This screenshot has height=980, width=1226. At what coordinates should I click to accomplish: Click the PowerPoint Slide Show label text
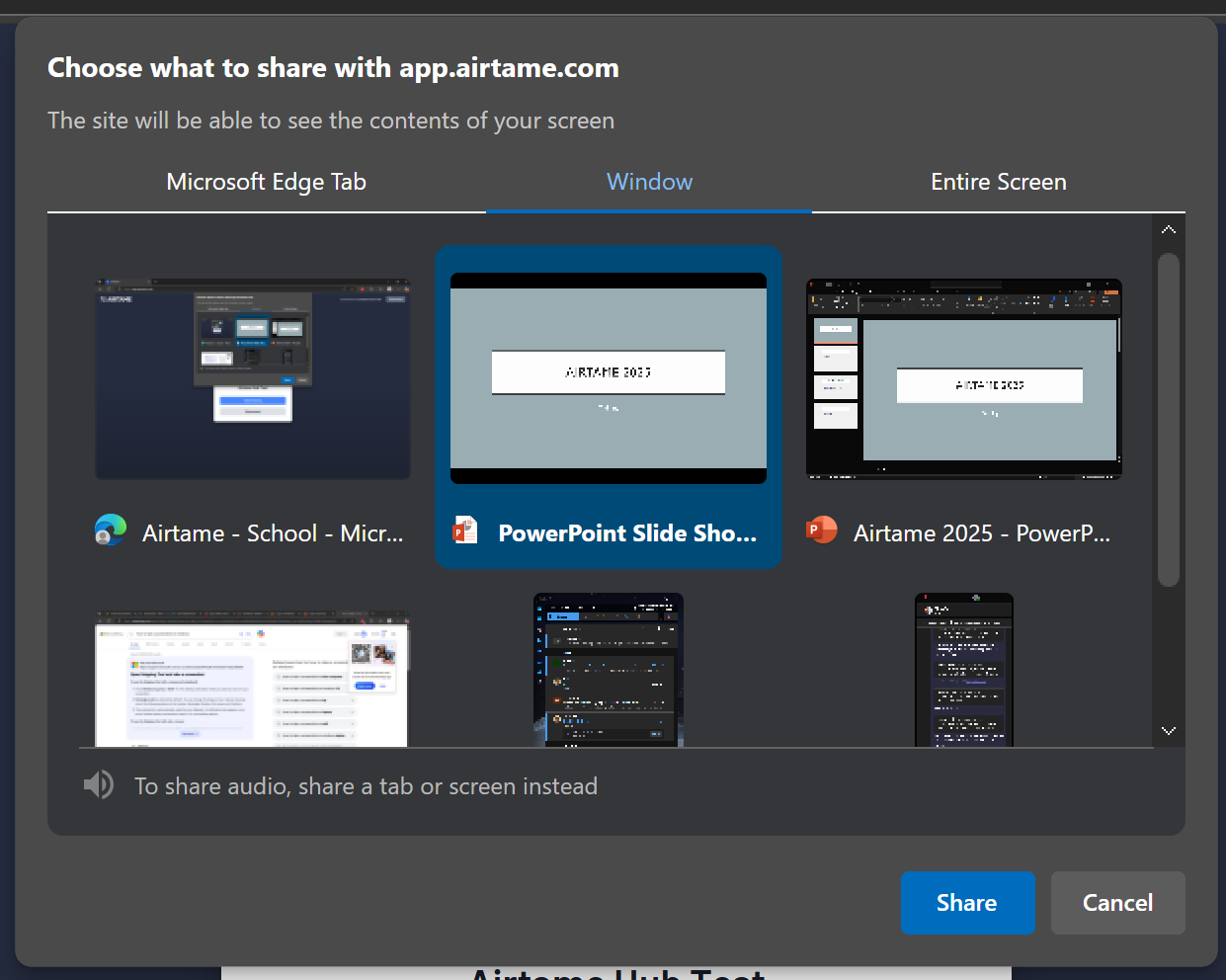pos(626,532)
